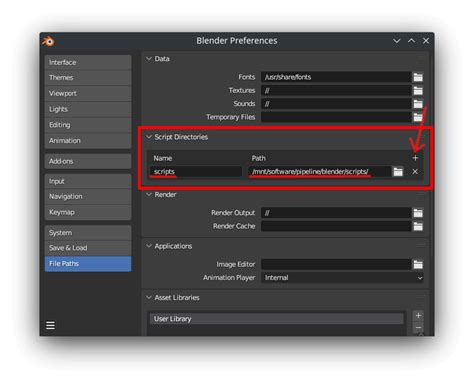
Task: Open the System preferences tab
Action: point(88,233)
